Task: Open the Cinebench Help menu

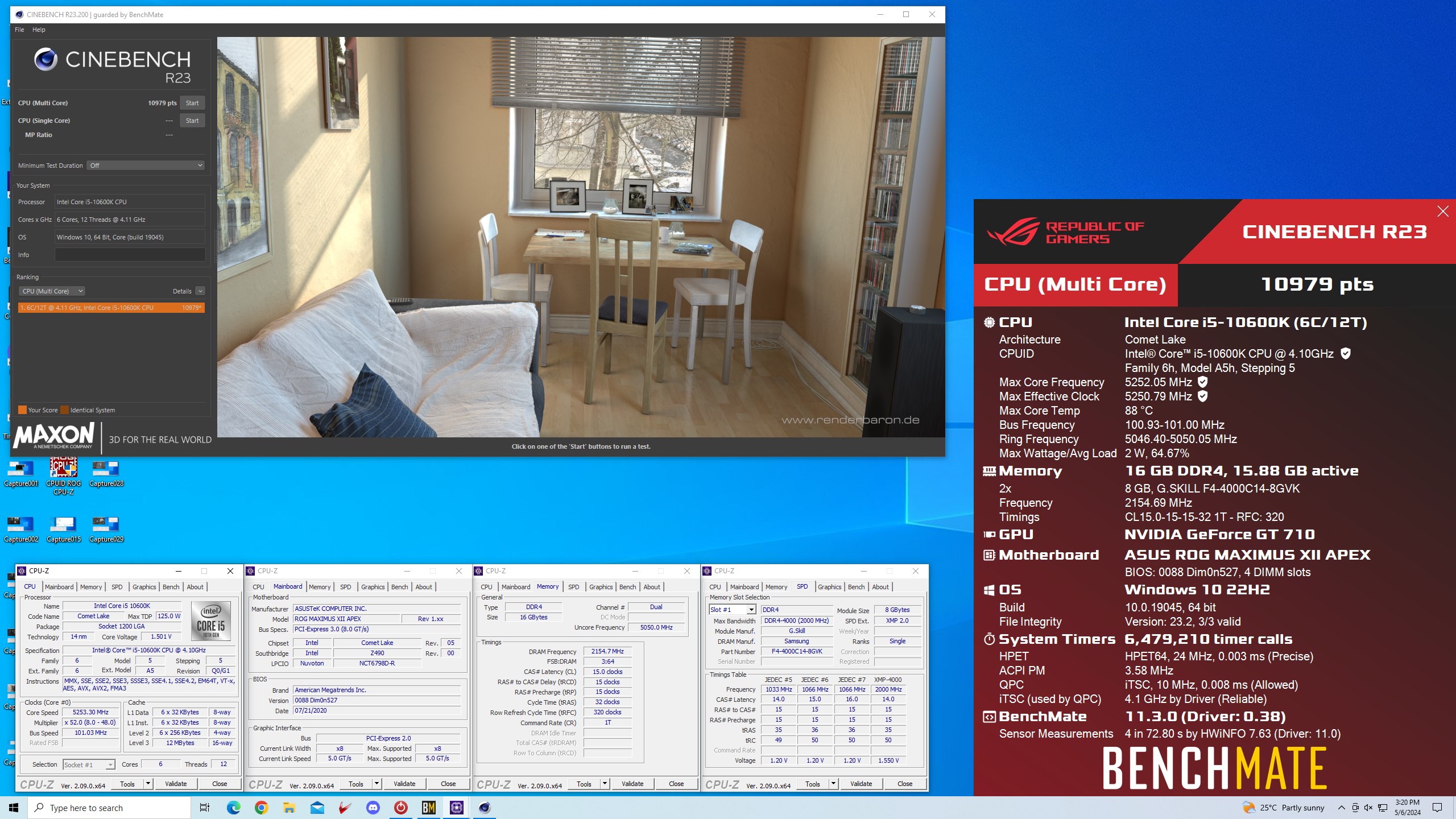Action: point(39,30)
